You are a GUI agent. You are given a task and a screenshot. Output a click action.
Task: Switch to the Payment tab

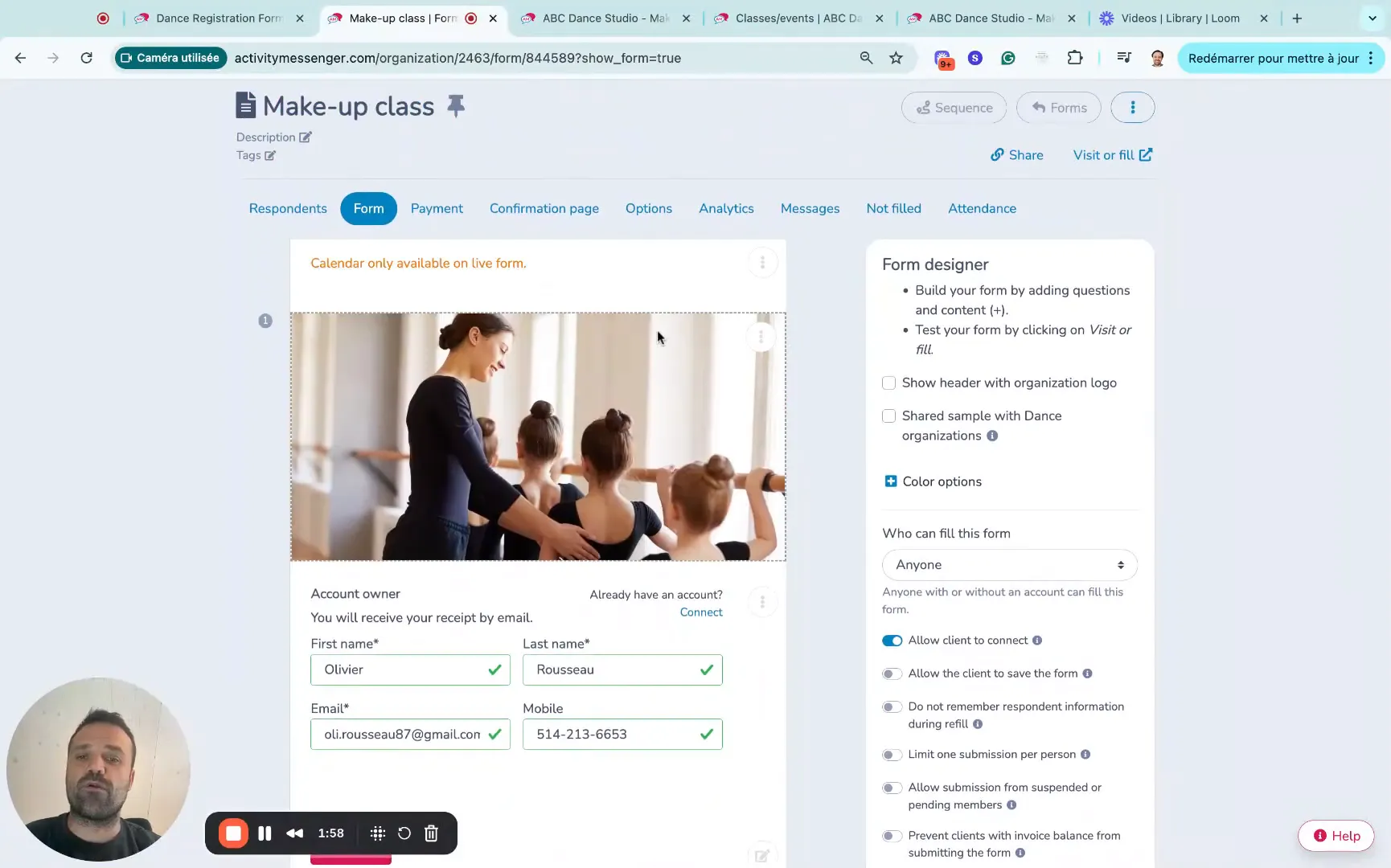pyautogui.click(x=437, y=208)
